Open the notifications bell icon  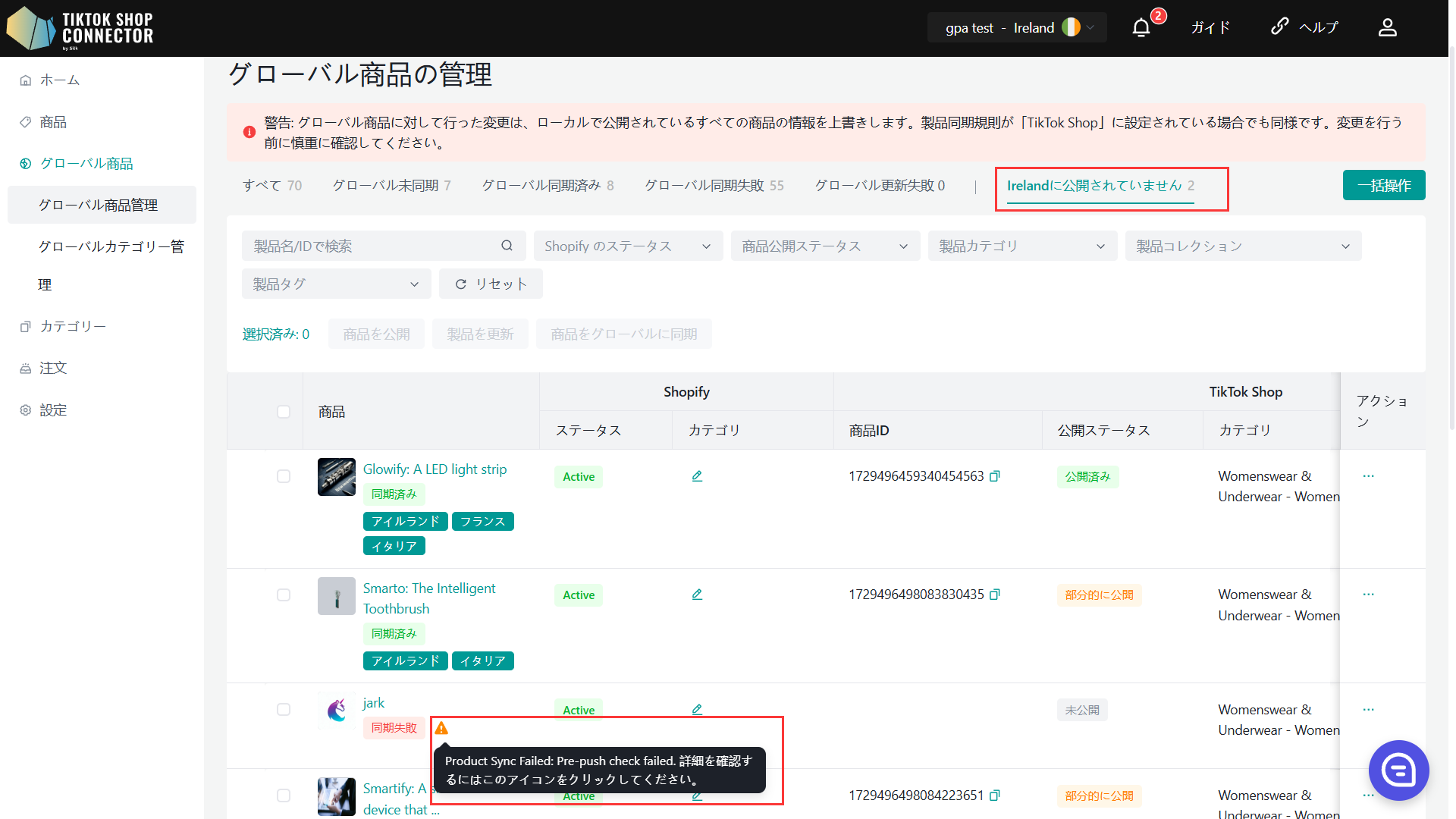[1141, 28]
